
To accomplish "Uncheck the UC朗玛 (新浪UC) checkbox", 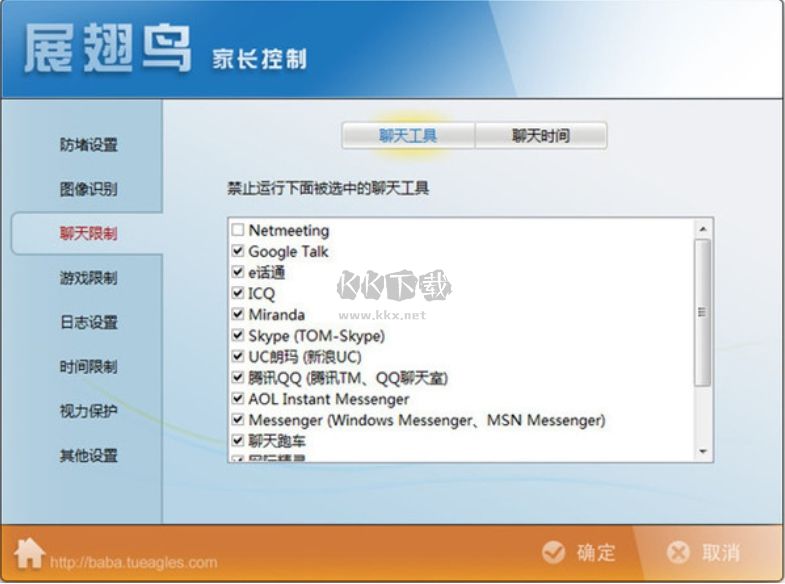I will tap(238, 356).
